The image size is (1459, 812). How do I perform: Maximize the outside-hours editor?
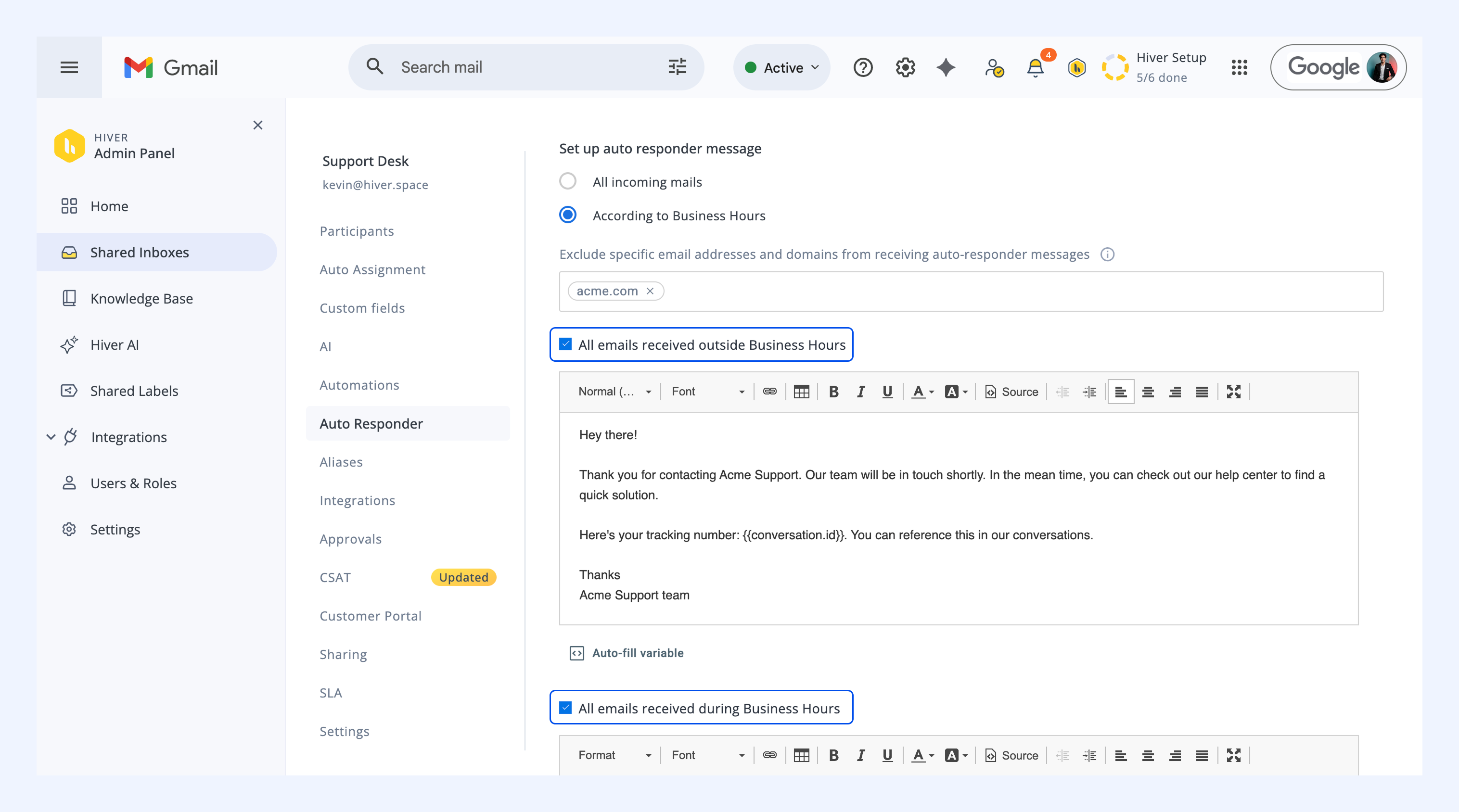(x=1234, y=391)
